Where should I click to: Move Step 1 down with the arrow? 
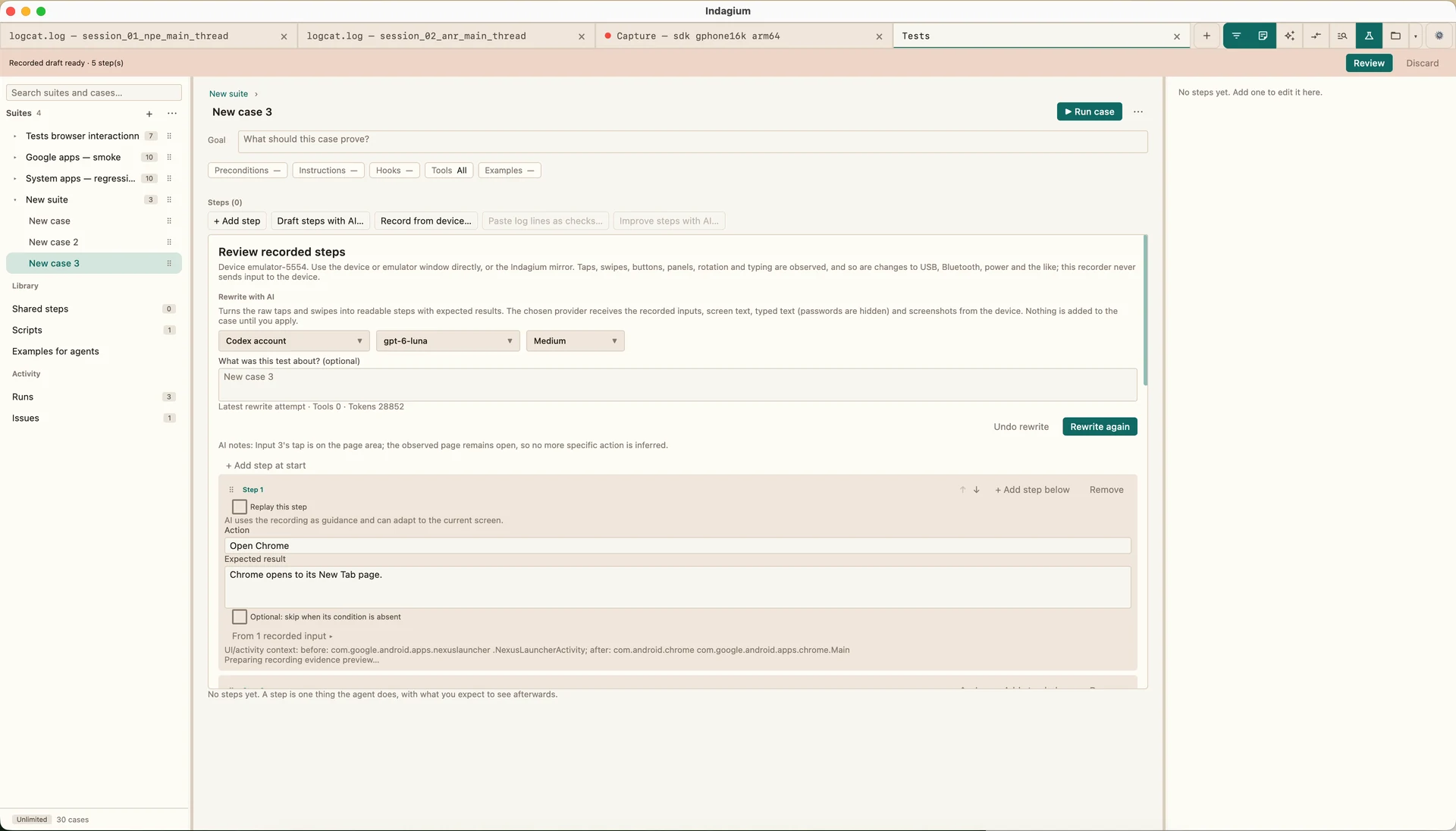point(977,490)
